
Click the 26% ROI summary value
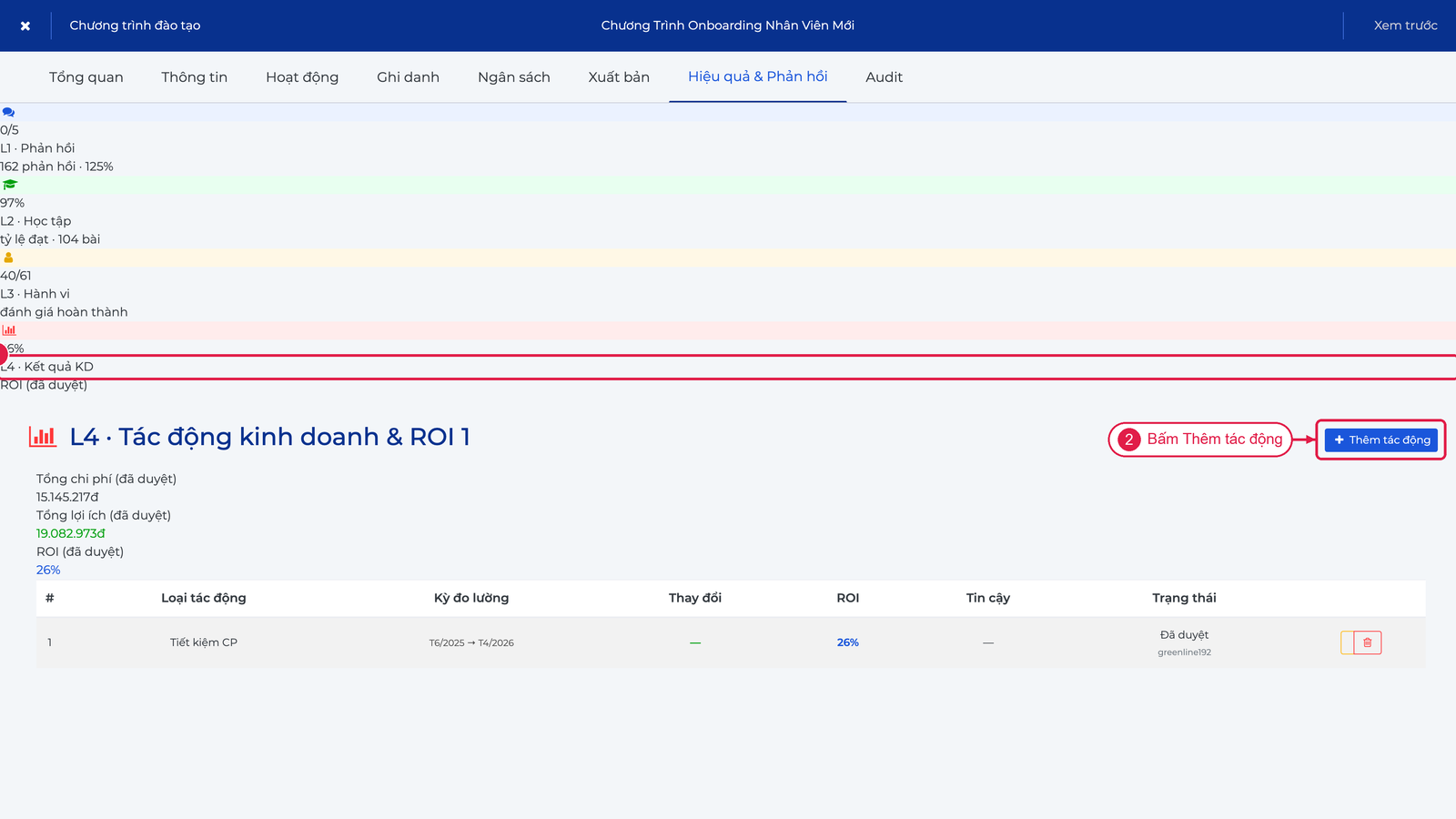tap(48, 570)
